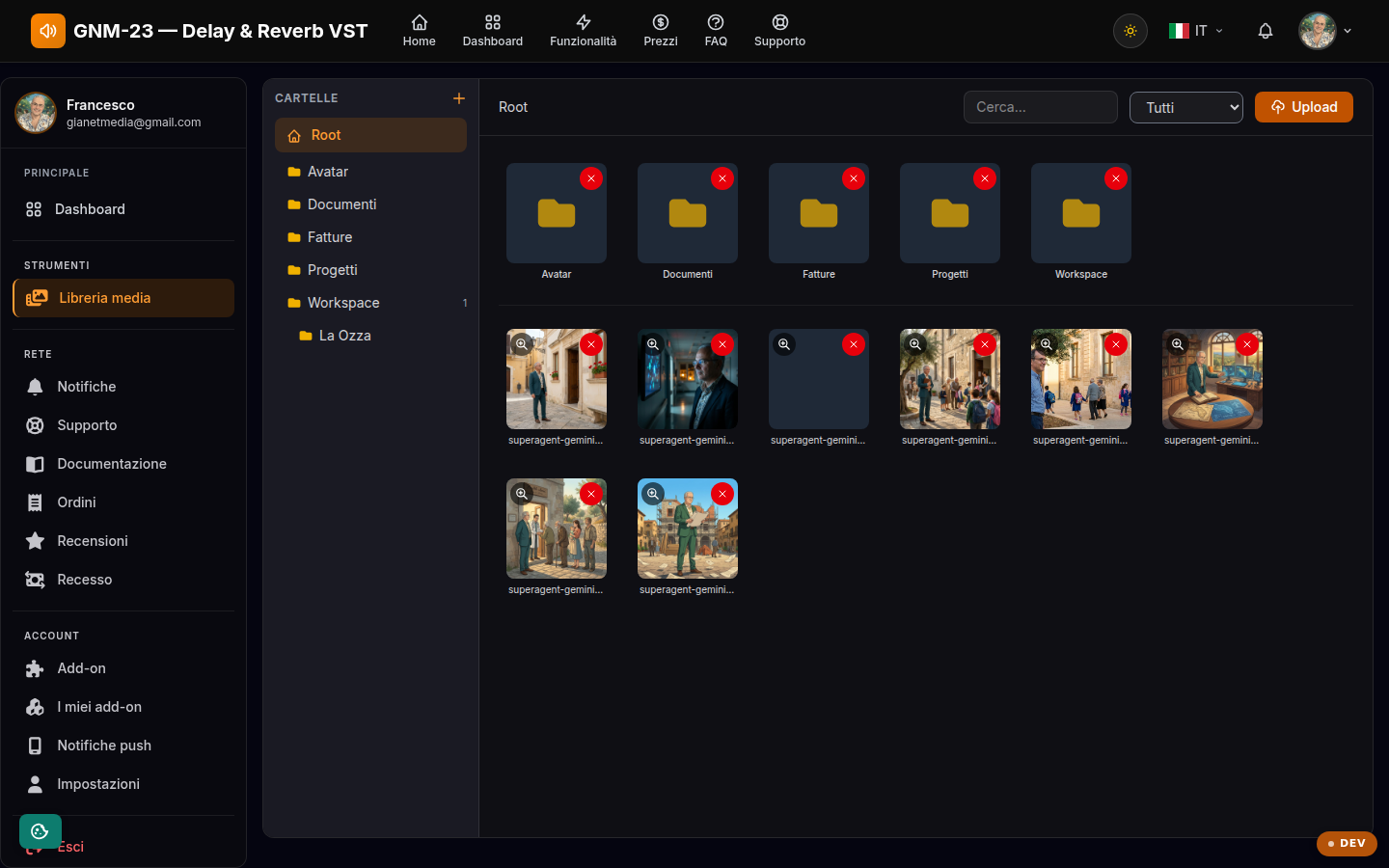Open the user avatar menu in header
The height and width of the screenshot is (868, 1389).
click(1325, 31)
